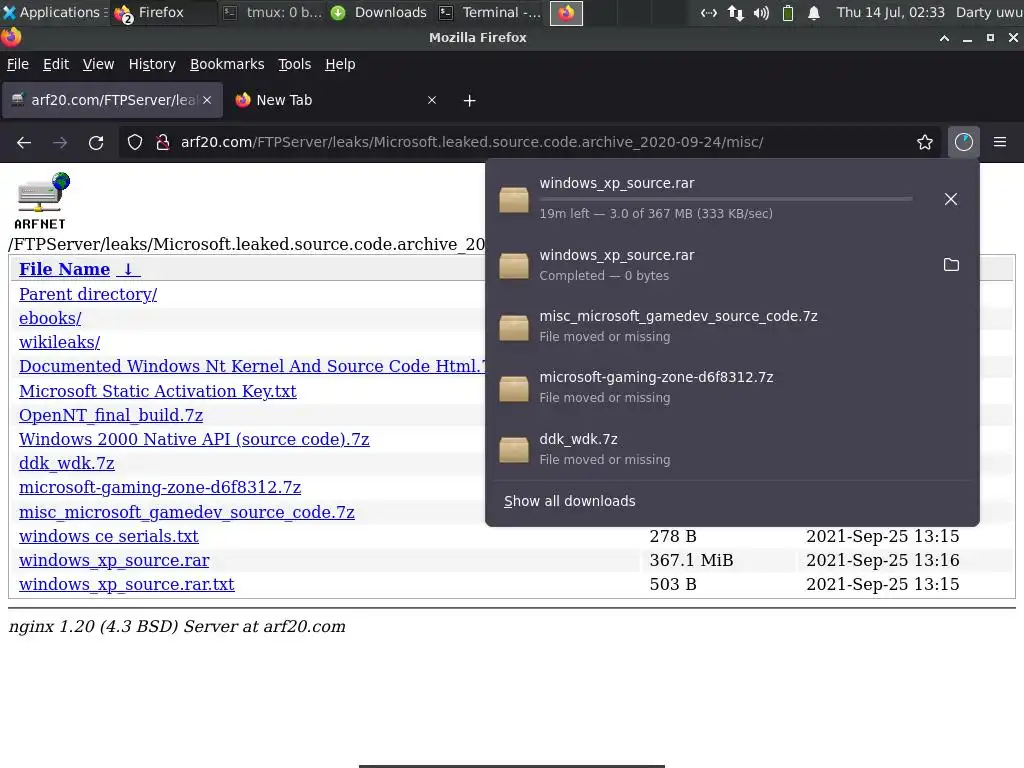Open the View menu
1024x768 pixels.
98,64
